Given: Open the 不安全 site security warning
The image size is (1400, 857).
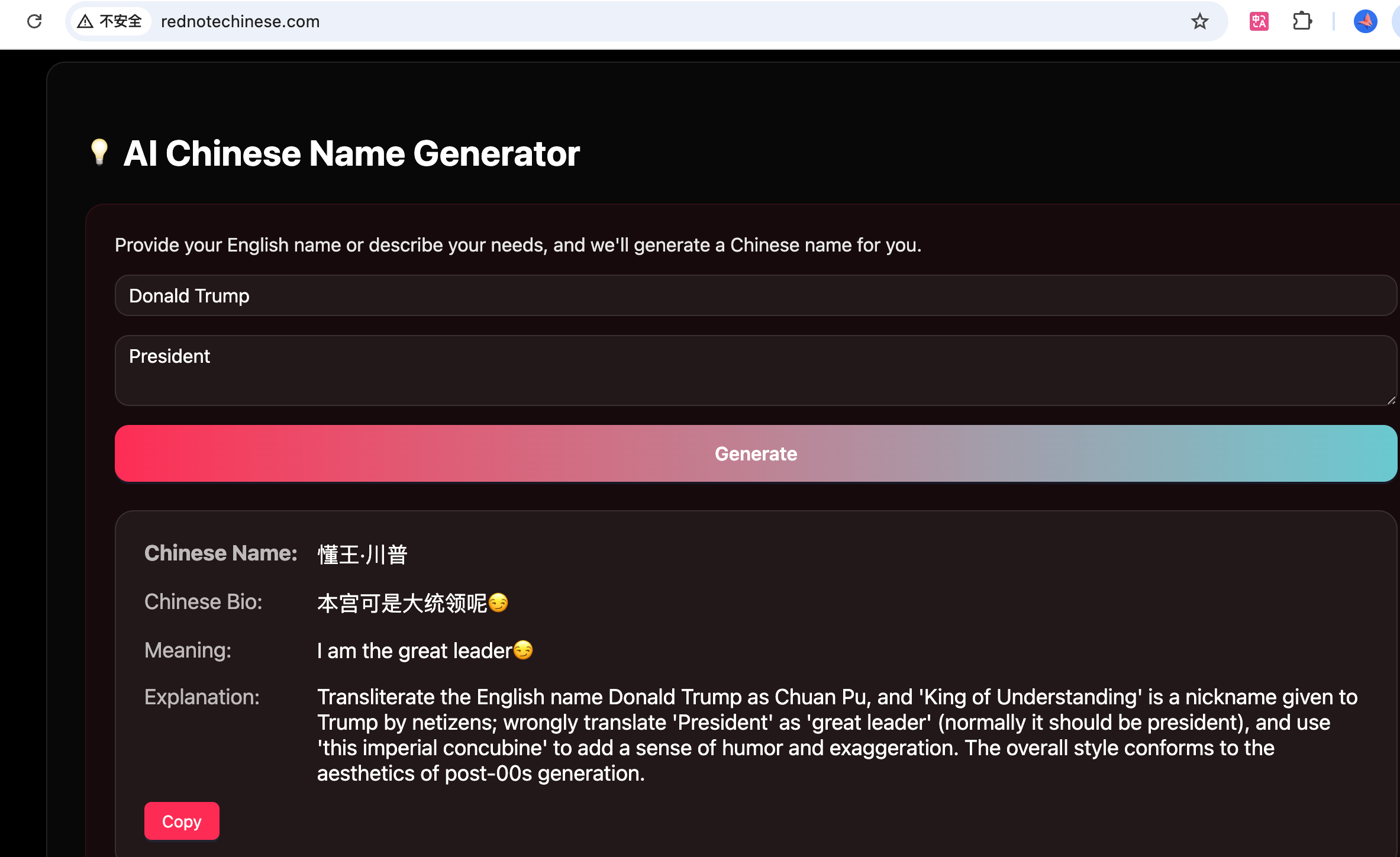Looking at the screenshot, I should 111,21.
